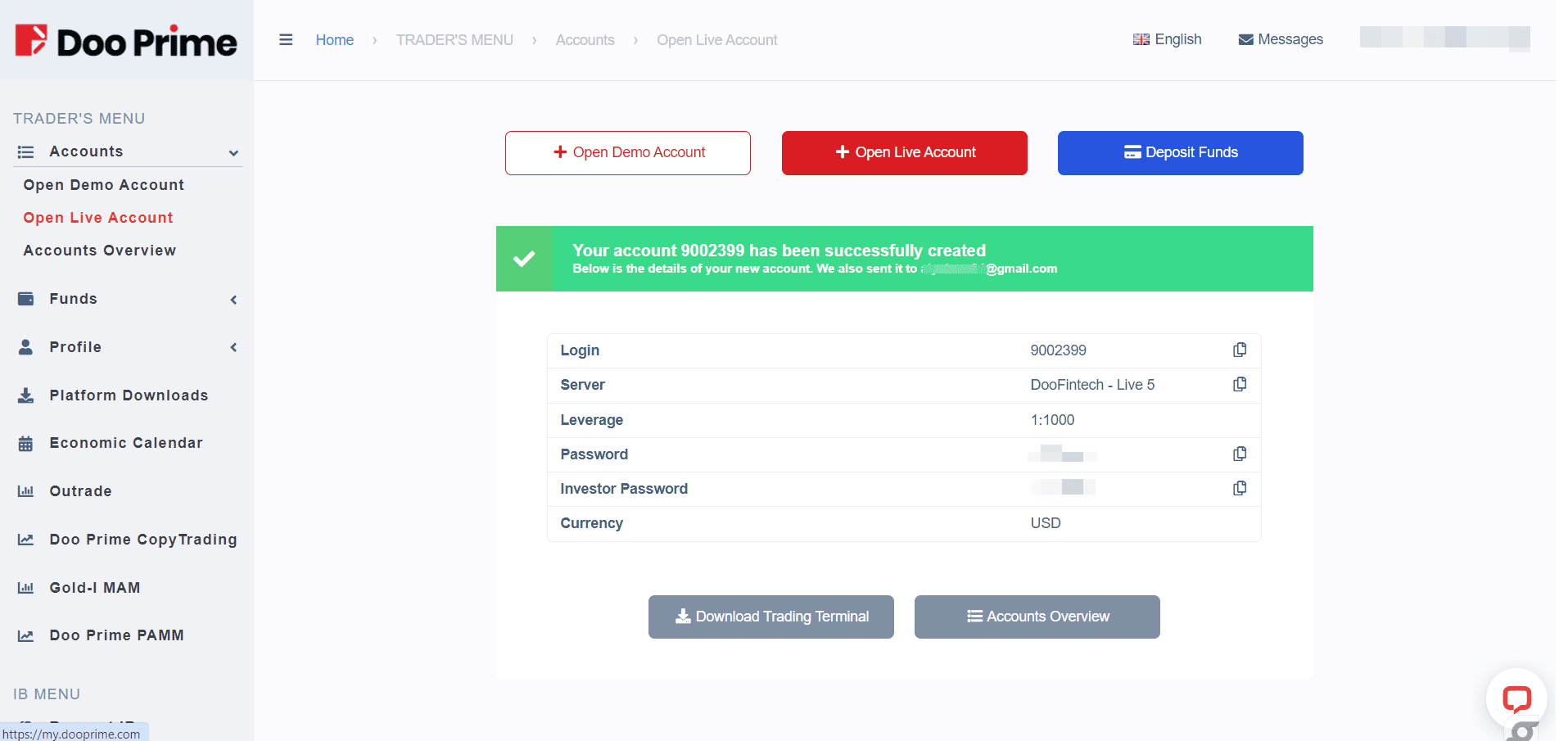Open the Doo Prime PAMM menu item
Image resolution: width=1568 pixels, height=741 pixels.
pos(116,635)
